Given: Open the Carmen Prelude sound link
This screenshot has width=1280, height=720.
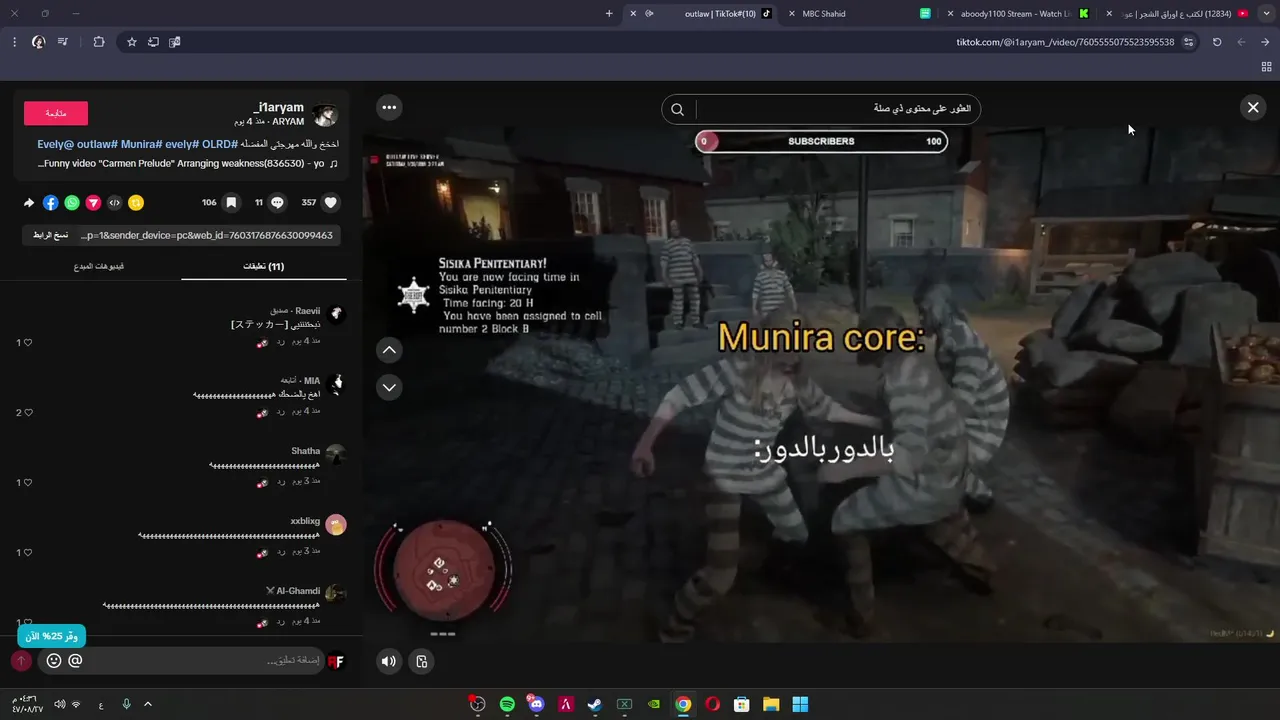Looking at the screenshot, I should [188, 163].
